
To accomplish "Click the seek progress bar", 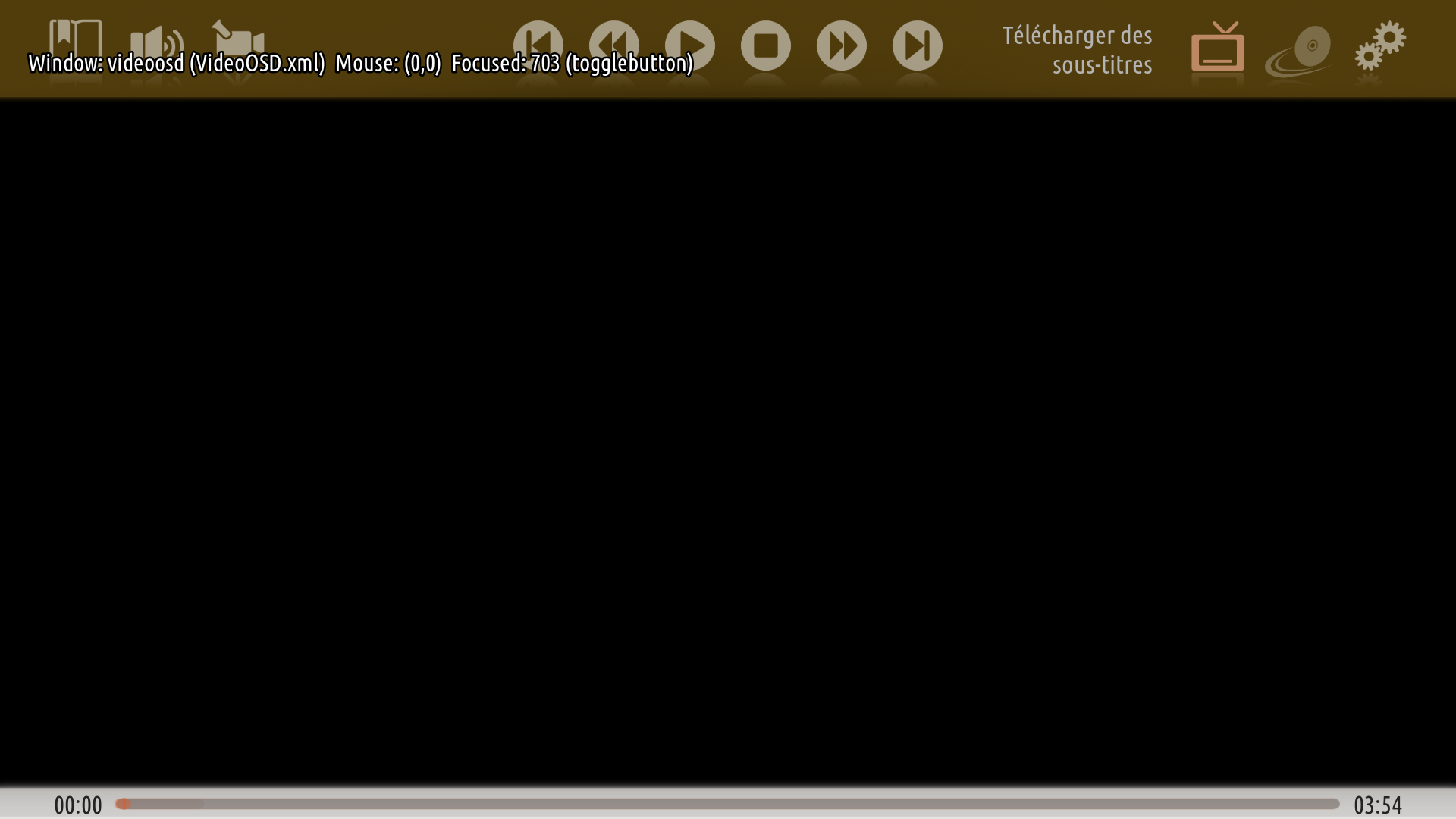I will (x=727, y=804).
